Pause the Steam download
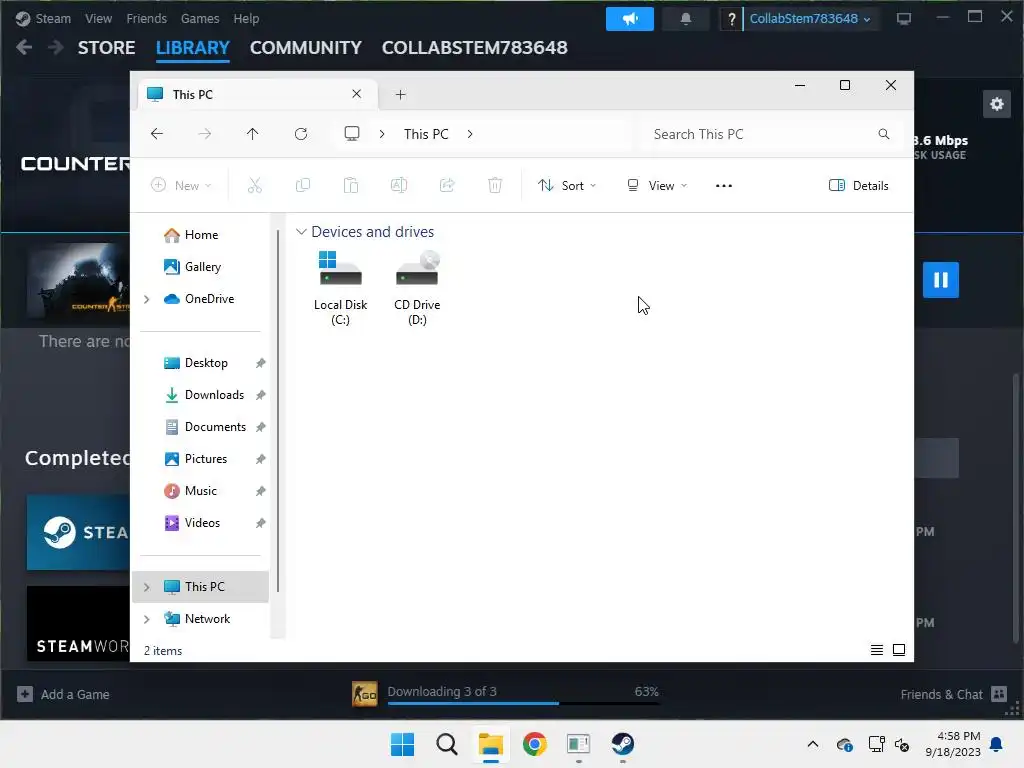This screenshot has height=768, width=1024. point(940,280)
